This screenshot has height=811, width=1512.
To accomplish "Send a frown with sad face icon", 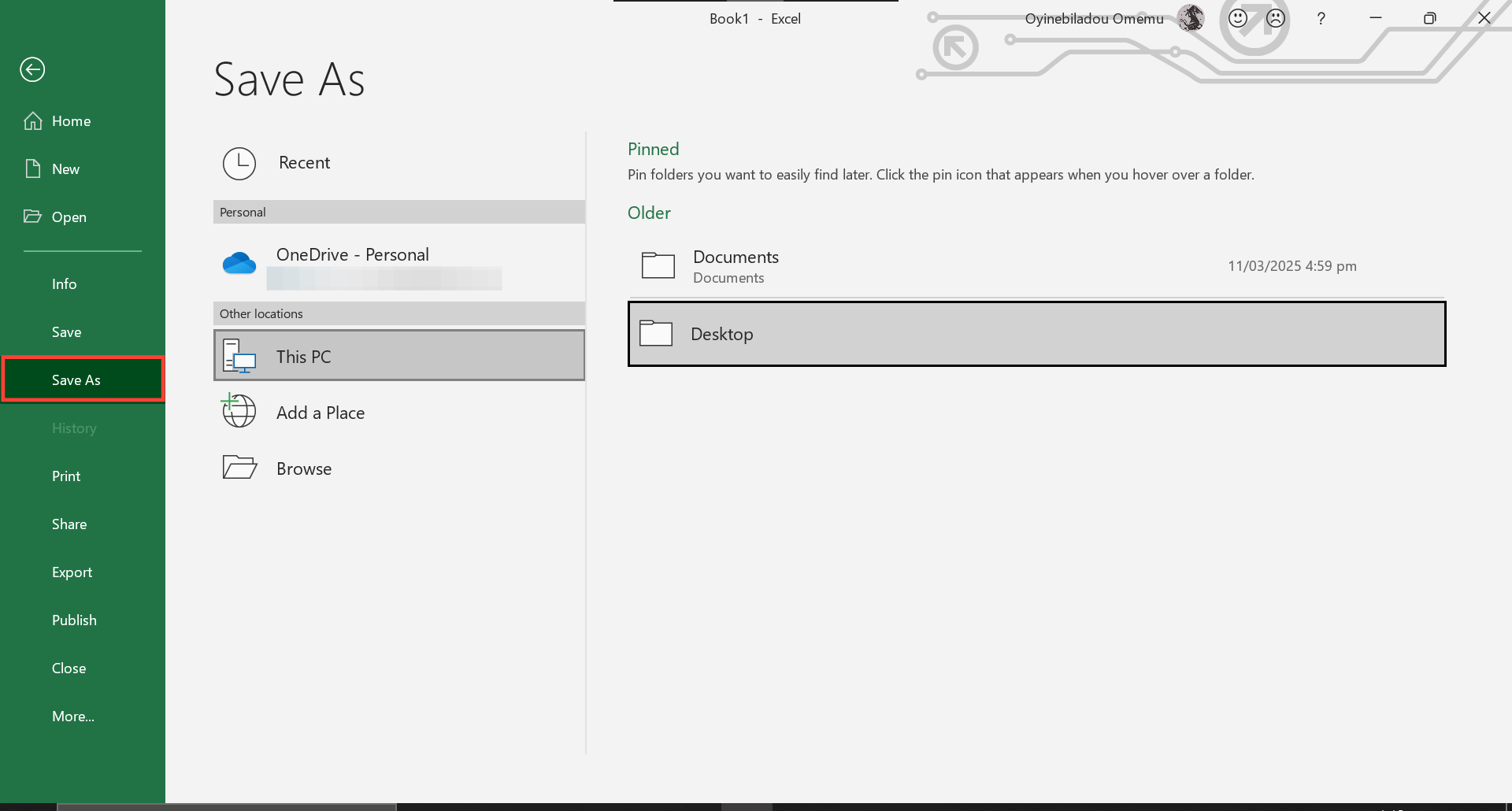I will coord(1276,18).
